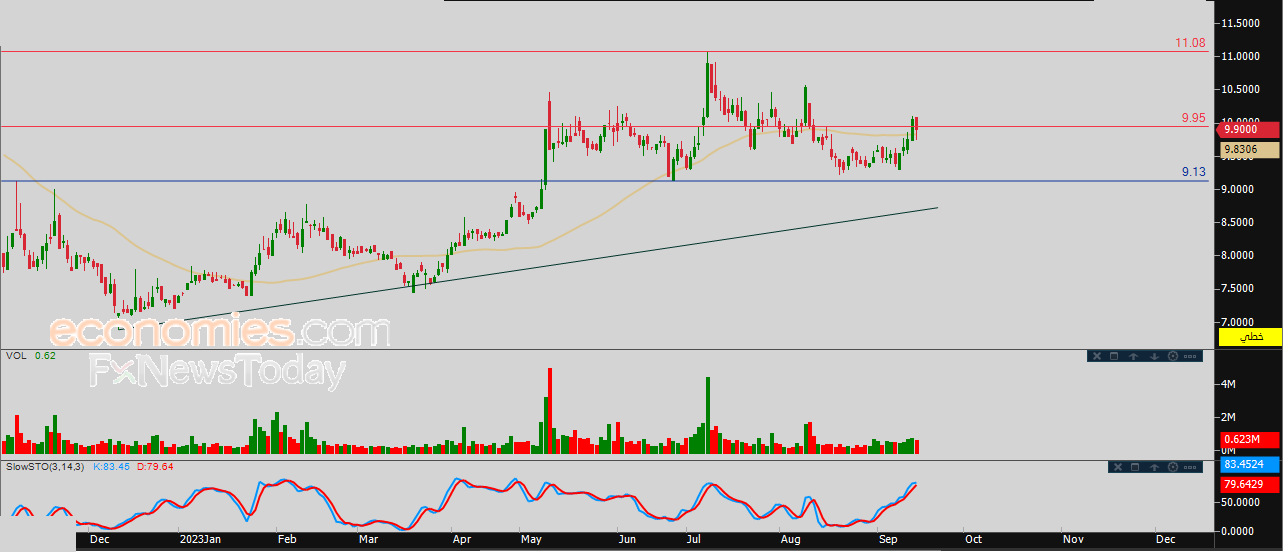Select the red 9.9000 current price tag
This screenshot has height=552, width=1283.
(x=1250, y=129)
